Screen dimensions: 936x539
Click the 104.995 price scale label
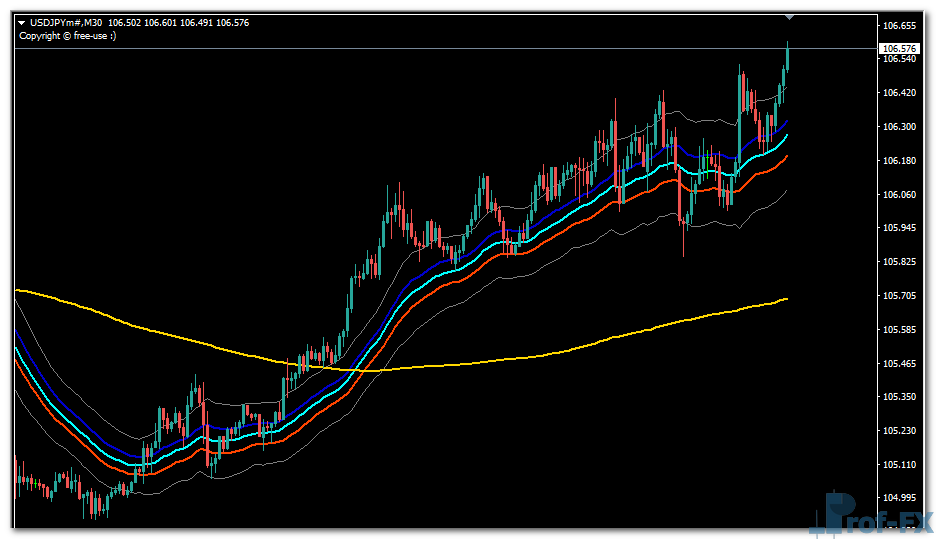(x=900, y=498)
